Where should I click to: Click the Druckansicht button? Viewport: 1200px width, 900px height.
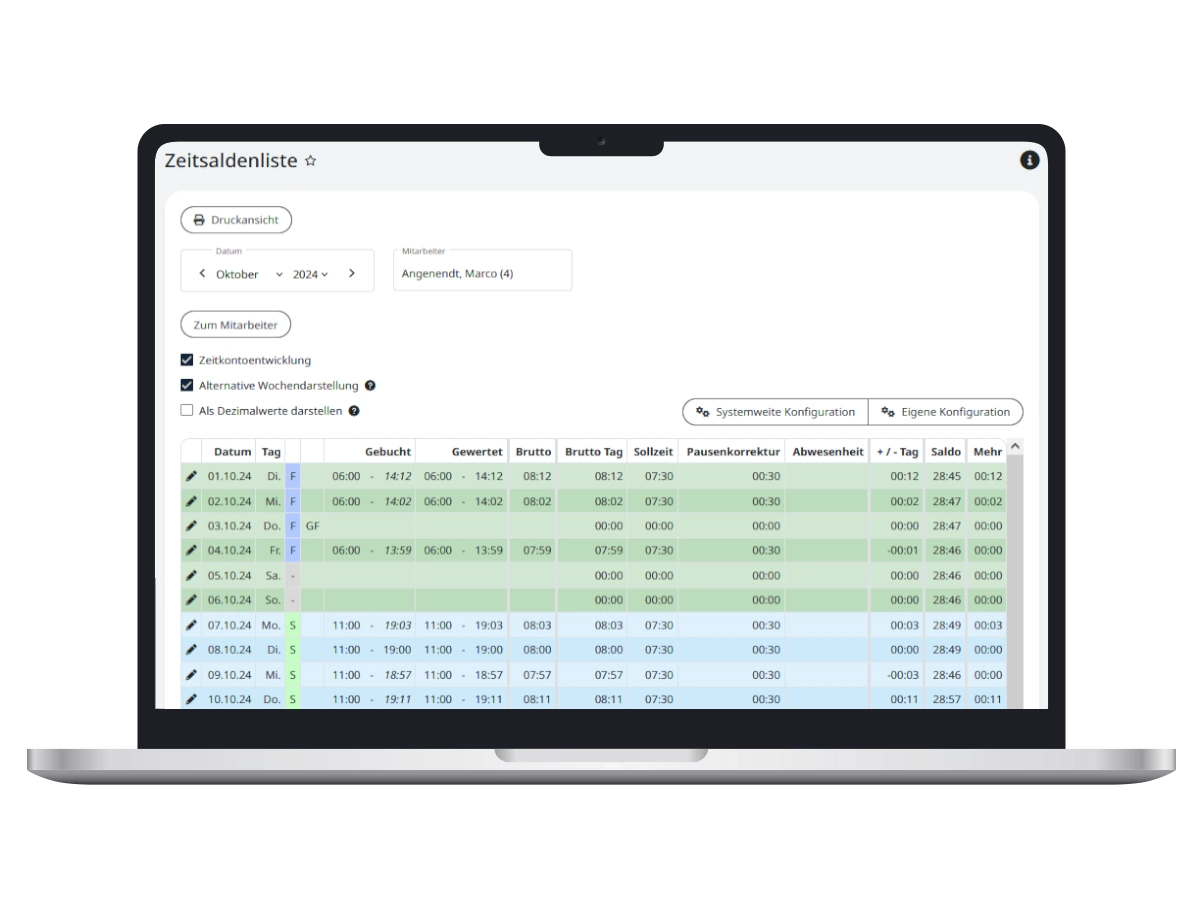(236, 220)
